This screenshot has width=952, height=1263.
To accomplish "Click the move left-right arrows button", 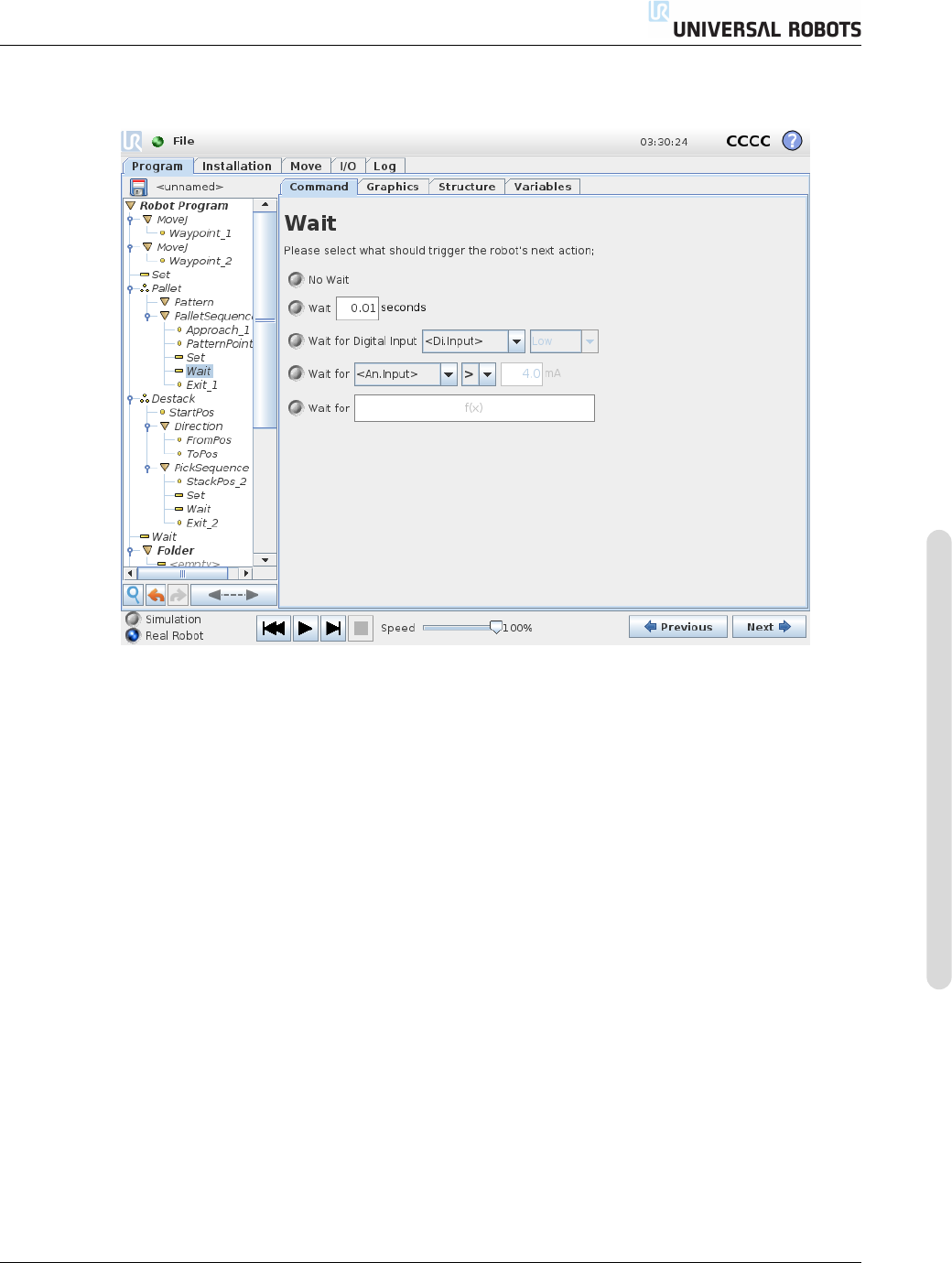I will [x=233, y=595].
